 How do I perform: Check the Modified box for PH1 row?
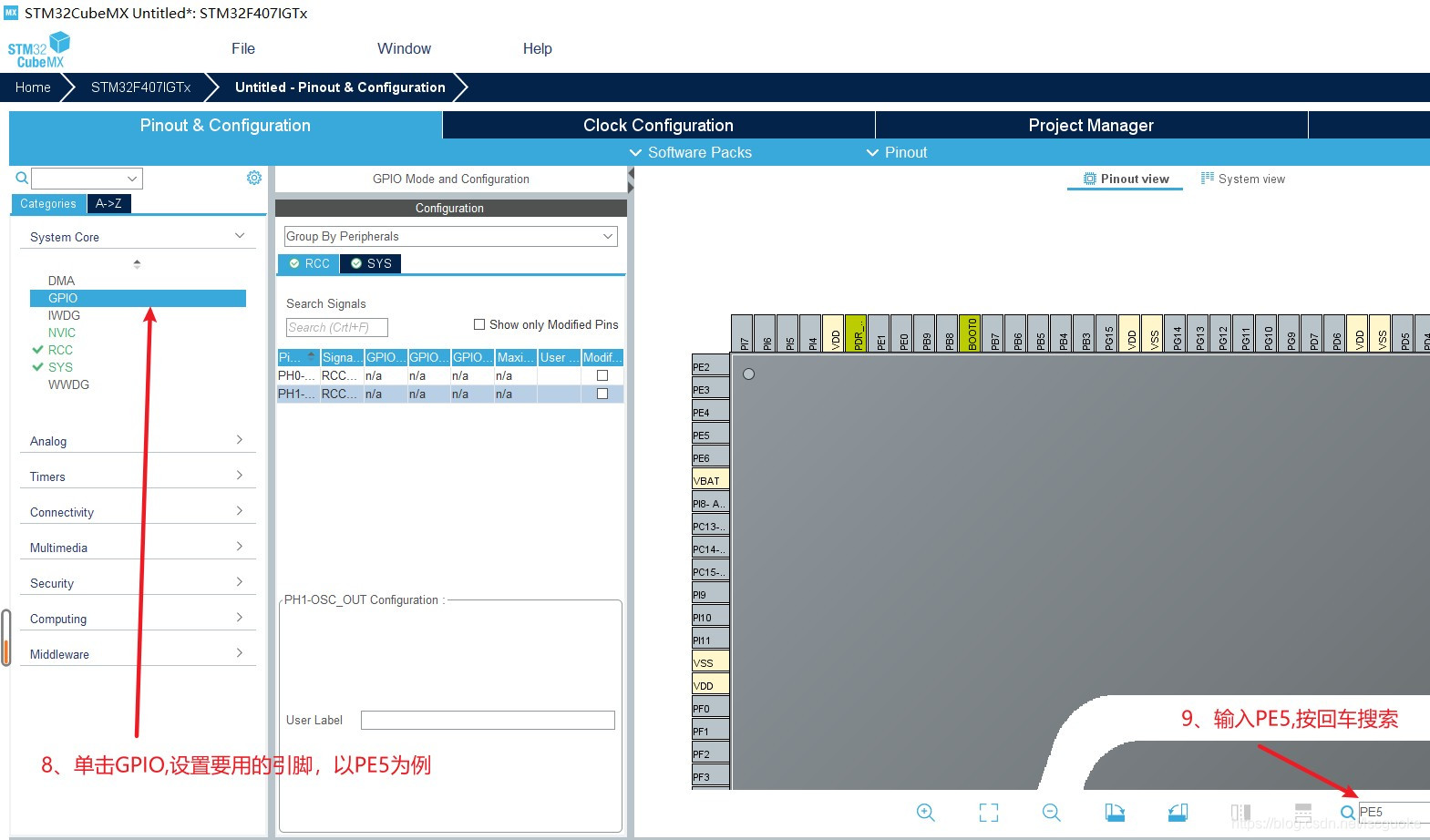tap(602, 394)
